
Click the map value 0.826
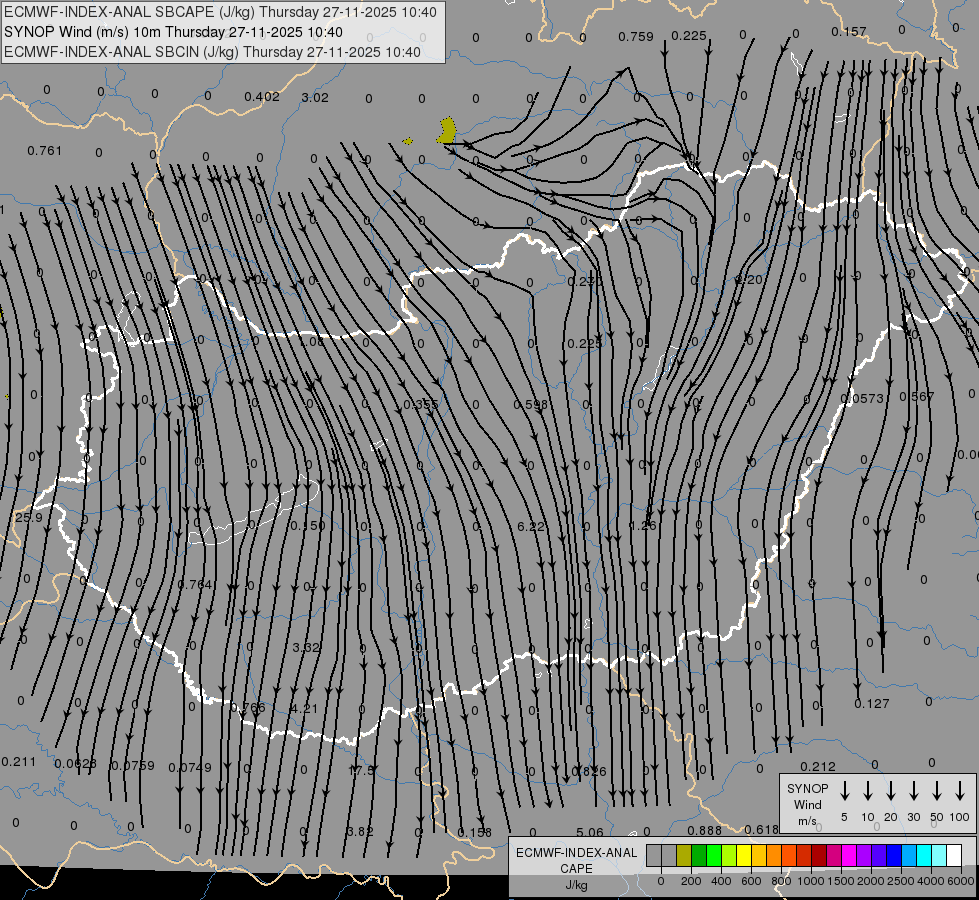click(589, 771)
